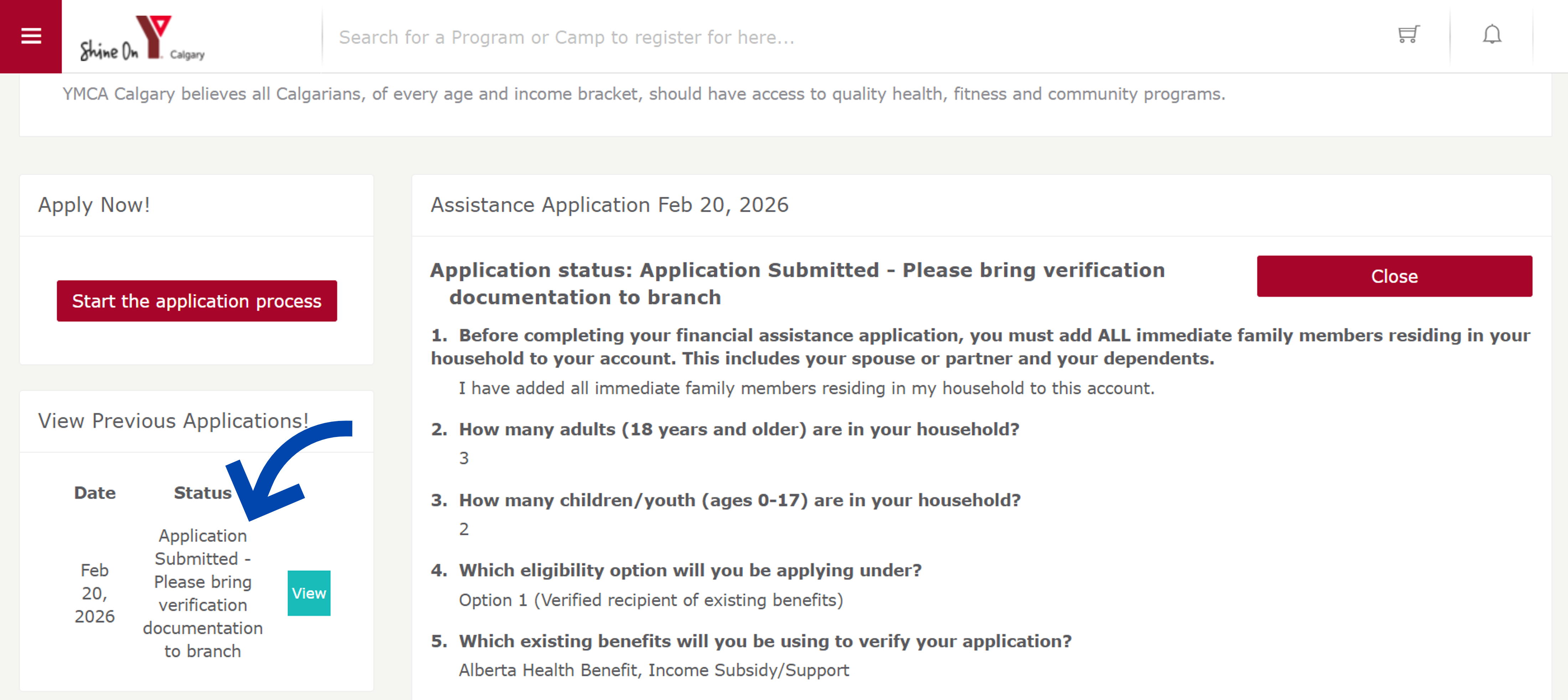Click the Date column header
Image resolution: width=1568 pixels, height=700 pixels.
94,493
